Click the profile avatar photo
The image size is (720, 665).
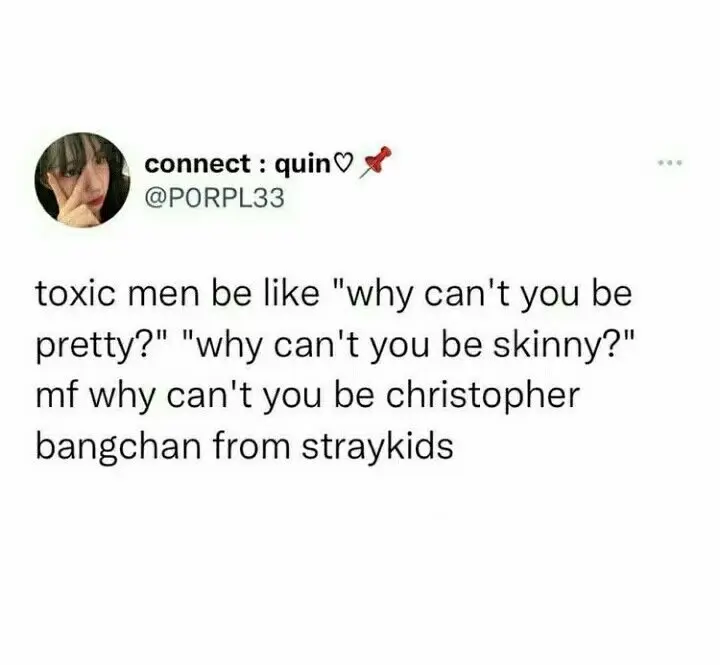[83, 180]
